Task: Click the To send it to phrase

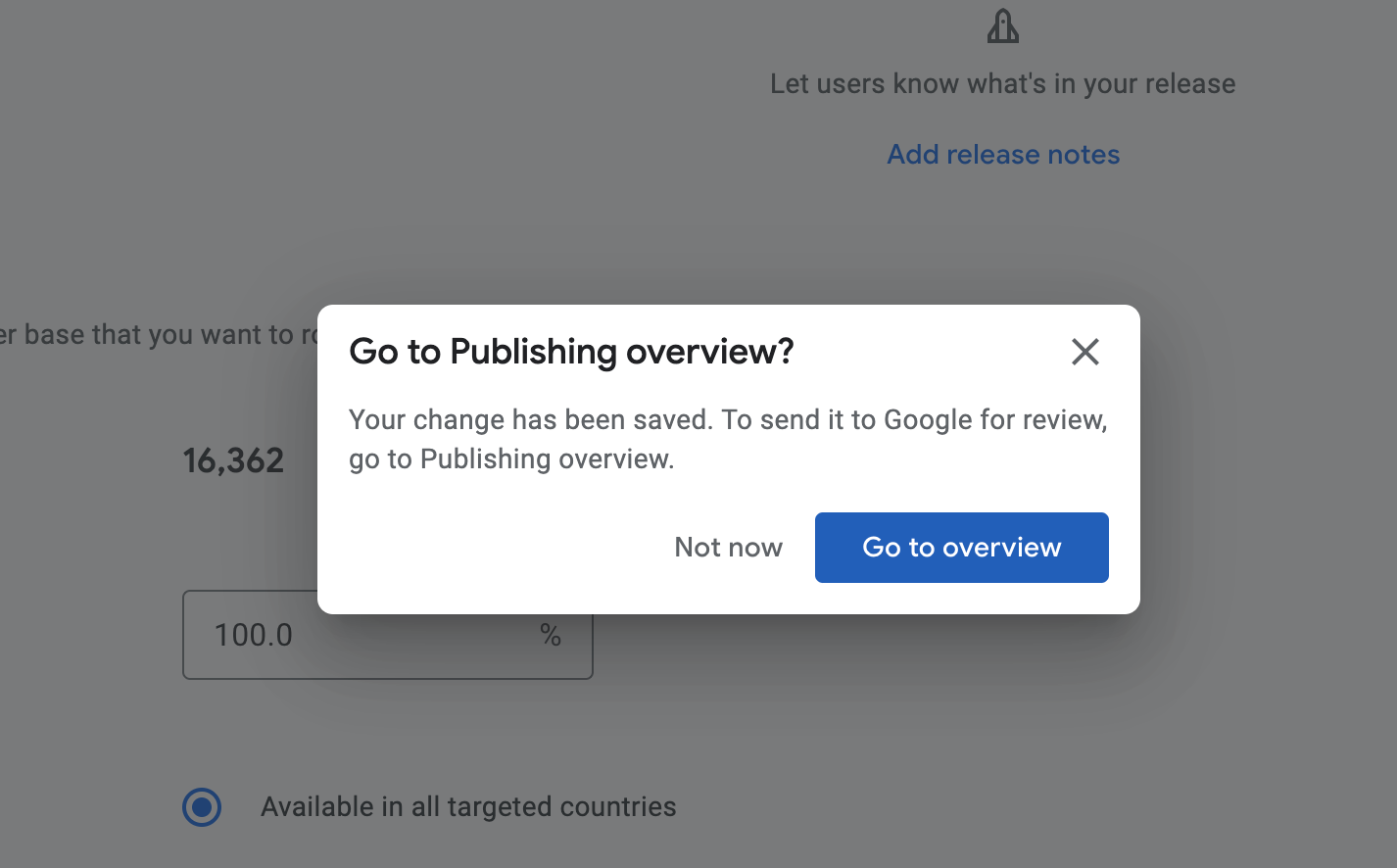Action: pos(798,420)
